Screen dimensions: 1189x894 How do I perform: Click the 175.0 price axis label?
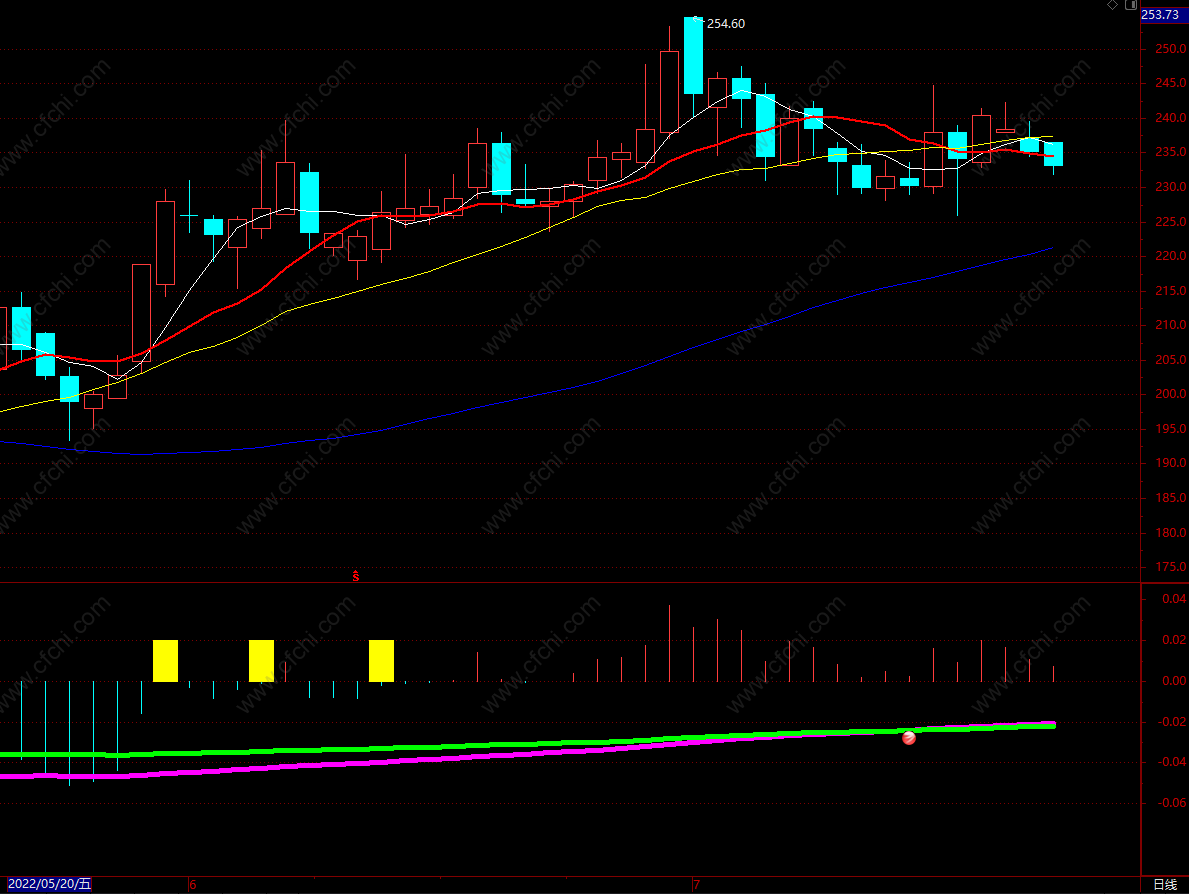[1170, 566]
